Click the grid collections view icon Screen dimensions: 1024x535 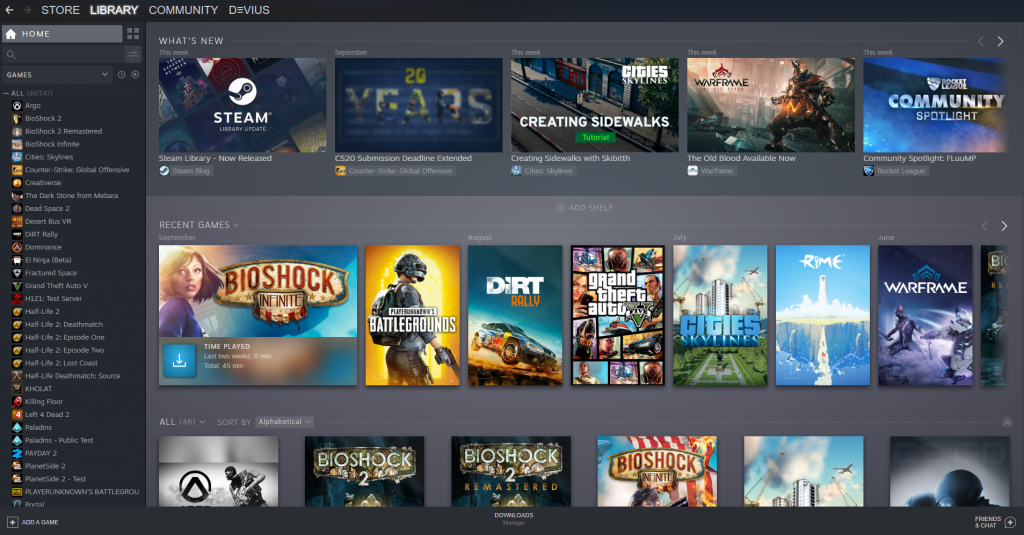point(133,34)
